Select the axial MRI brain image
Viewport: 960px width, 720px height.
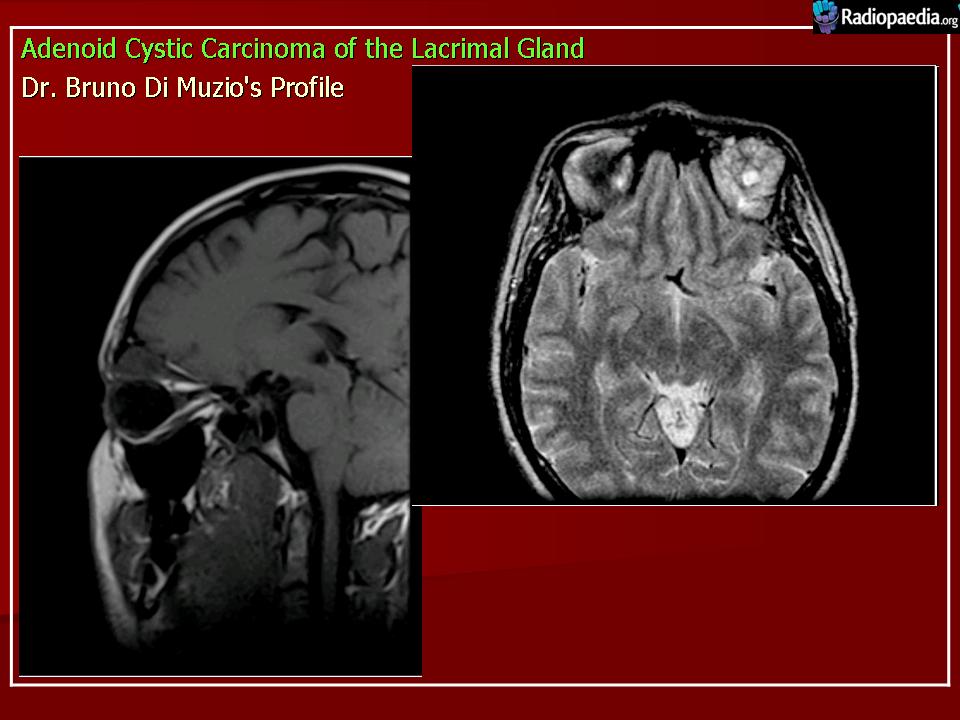[674, 285]
